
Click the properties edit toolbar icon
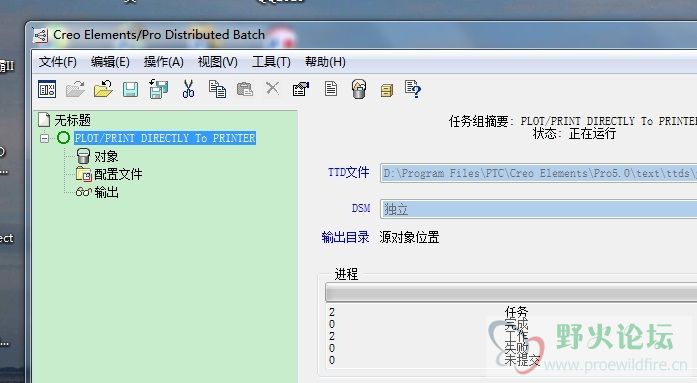(x=300, y=89)
